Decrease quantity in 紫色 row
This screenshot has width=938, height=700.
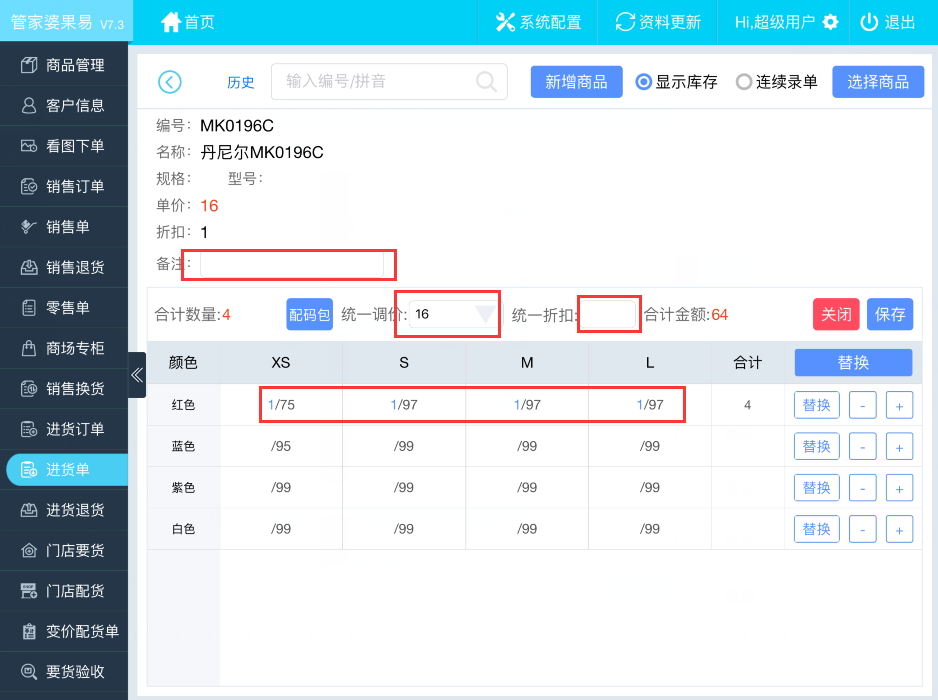click(x=863, y=488)
